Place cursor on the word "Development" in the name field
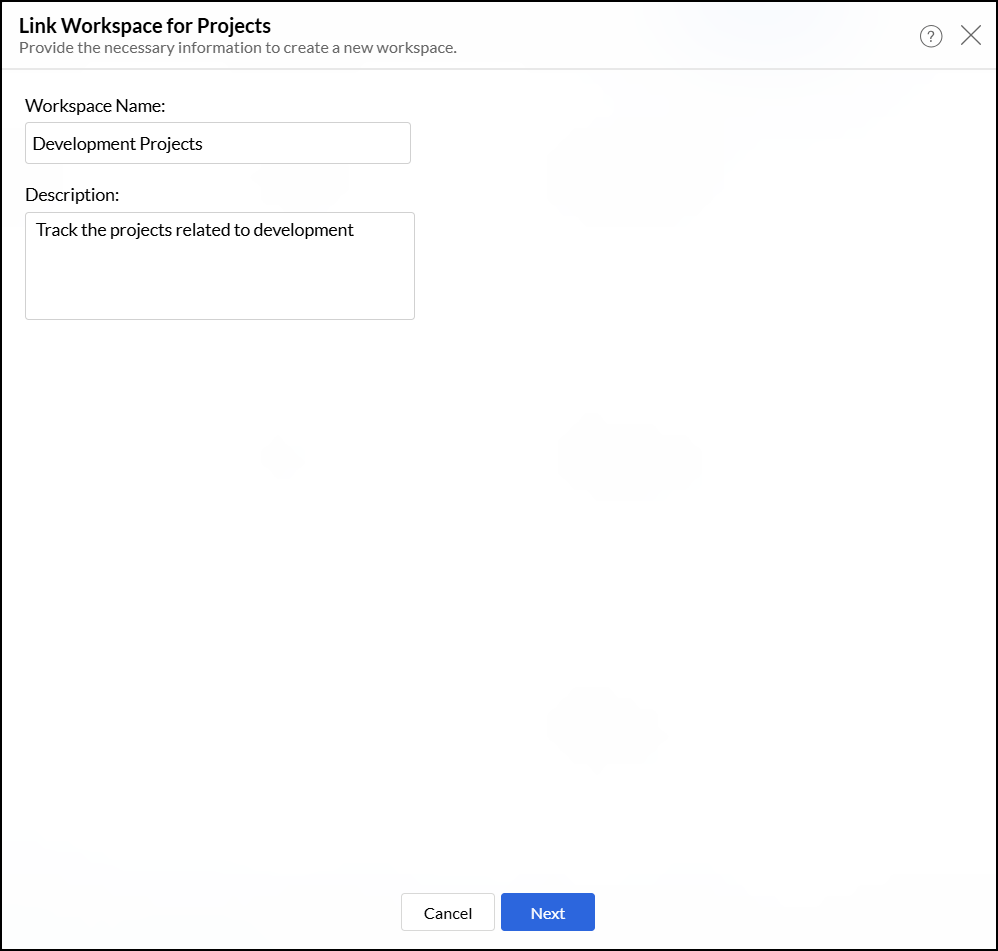Viewport: 998px width, 951px height. [x=78, y=144]
